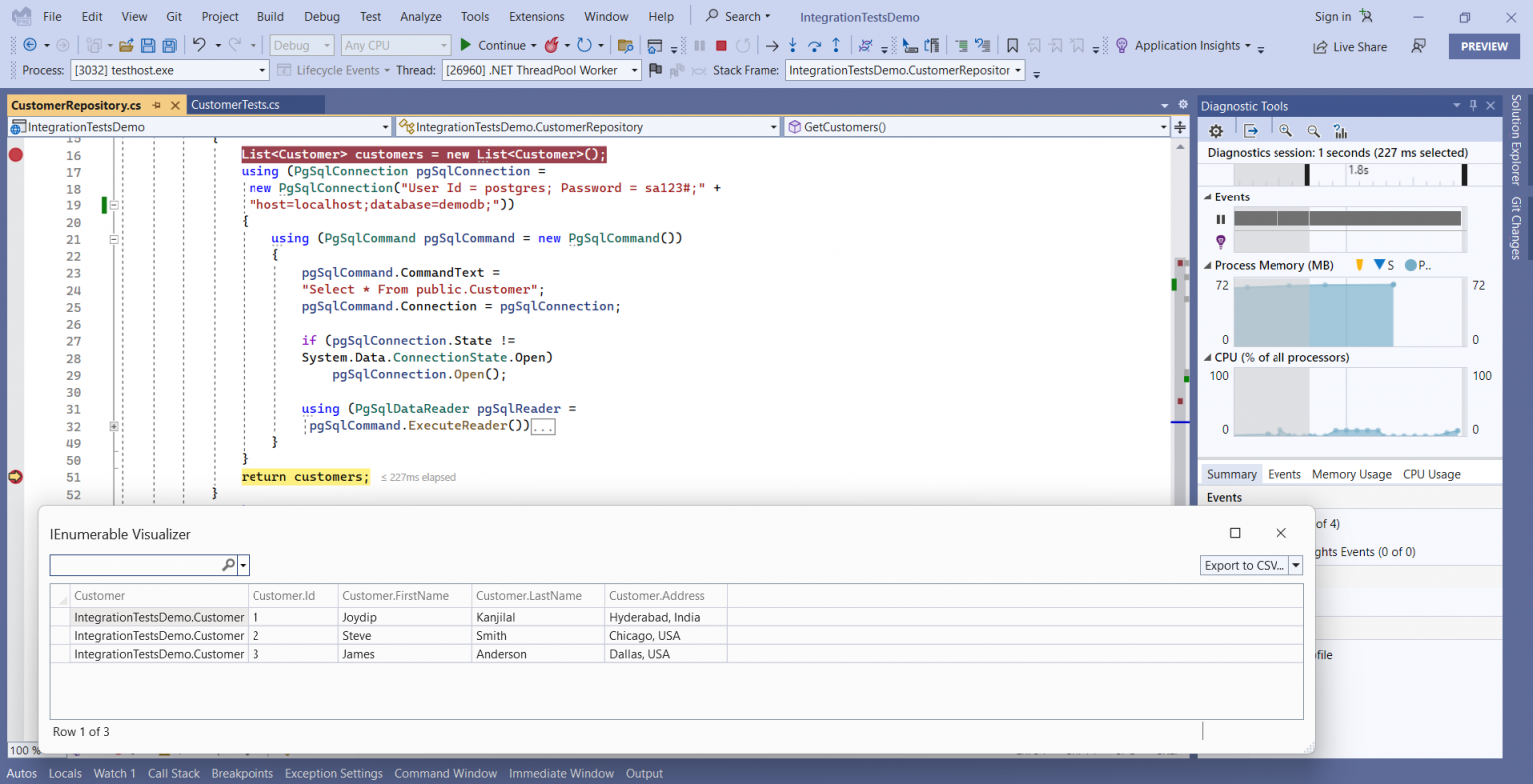Click the chart help icon in Diagnostic Tools
1533x784 pixels.
(1340, 131)
